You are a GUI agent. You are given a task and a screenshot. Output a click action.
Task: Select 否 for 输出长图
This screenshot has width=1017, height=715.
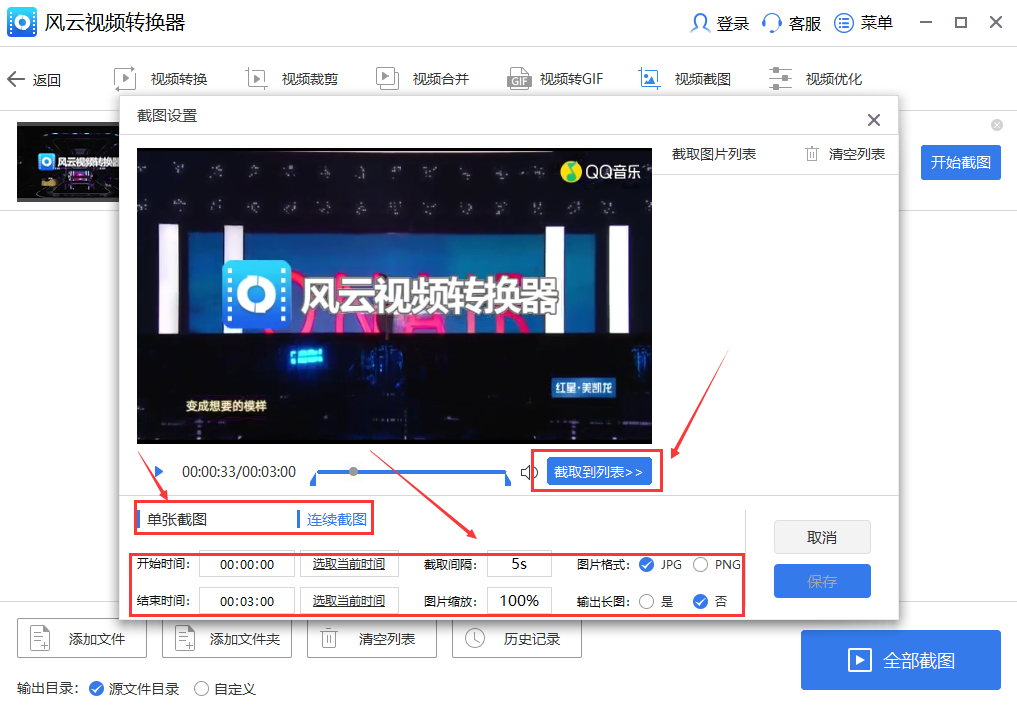(x=700, y=601)
